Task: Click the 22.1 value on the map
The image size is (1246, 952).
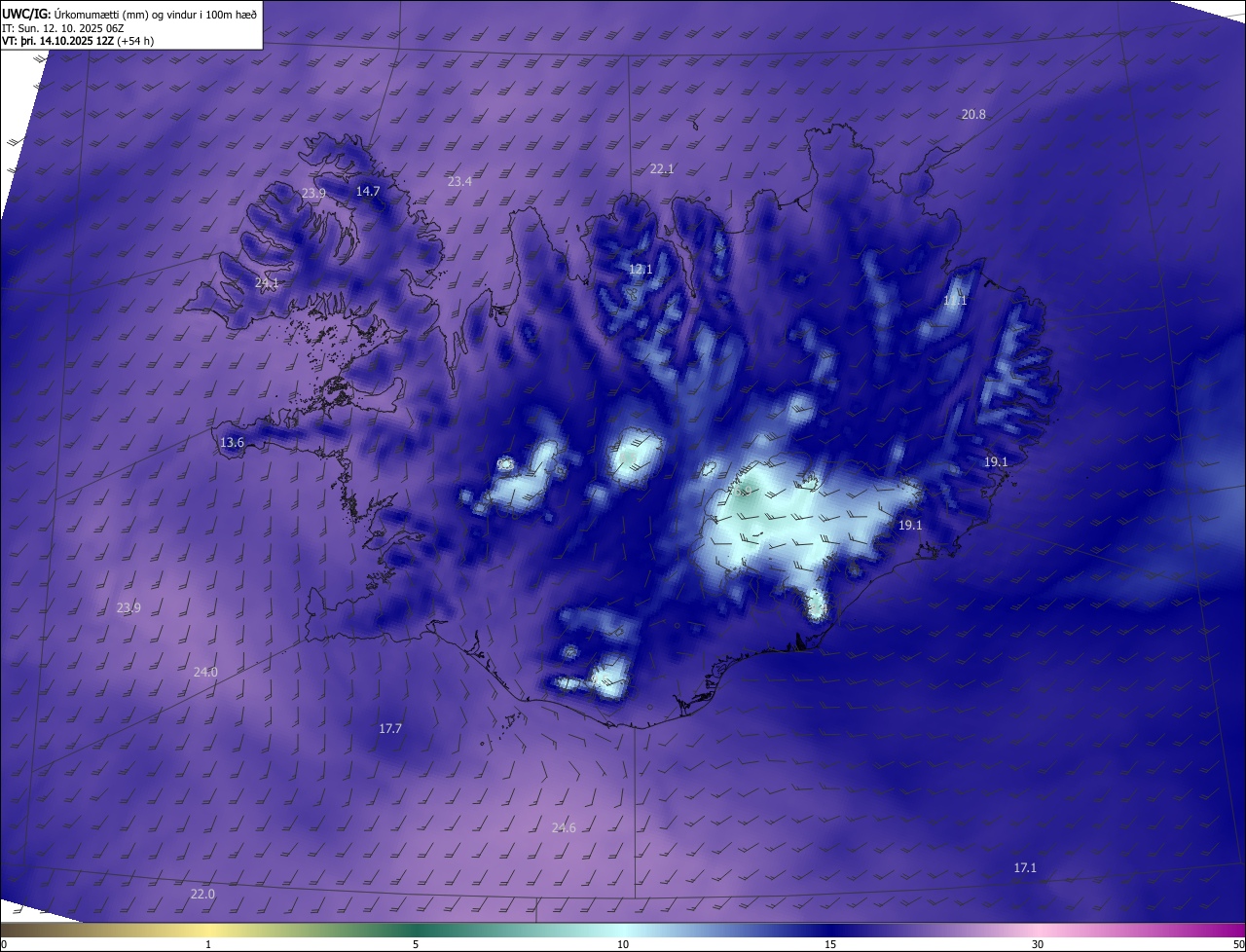Action: (x=662, y=168)
